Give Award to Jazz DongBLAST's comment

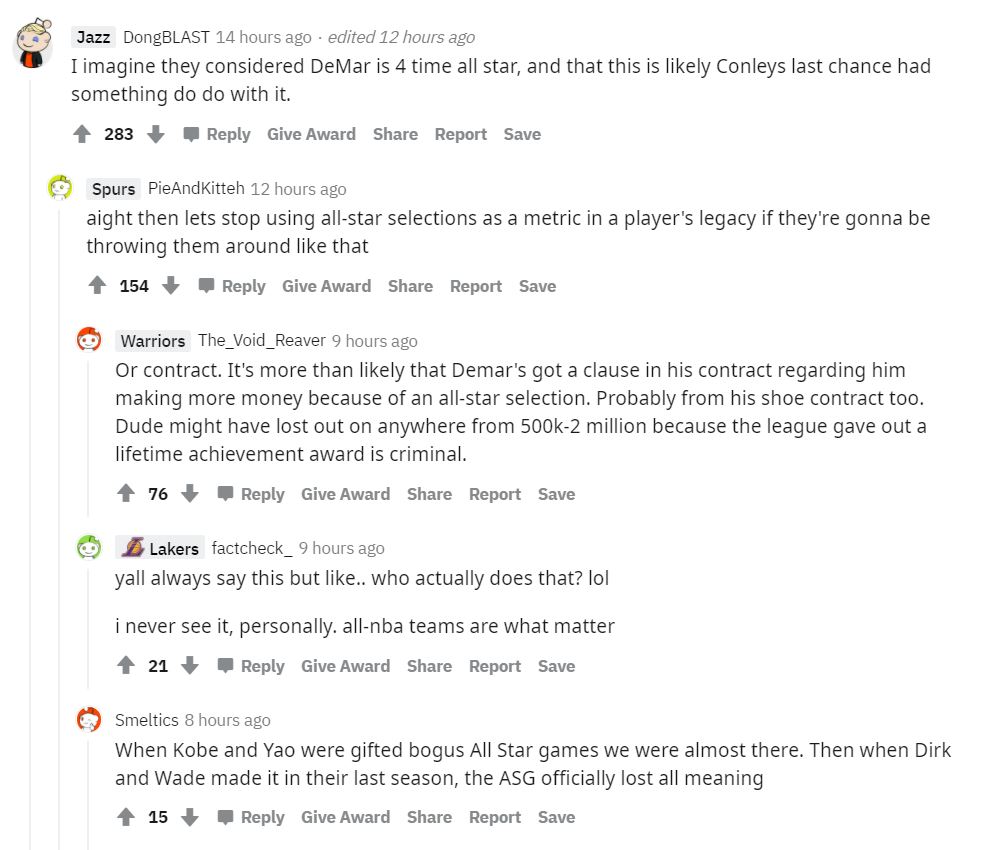(311, 134)
